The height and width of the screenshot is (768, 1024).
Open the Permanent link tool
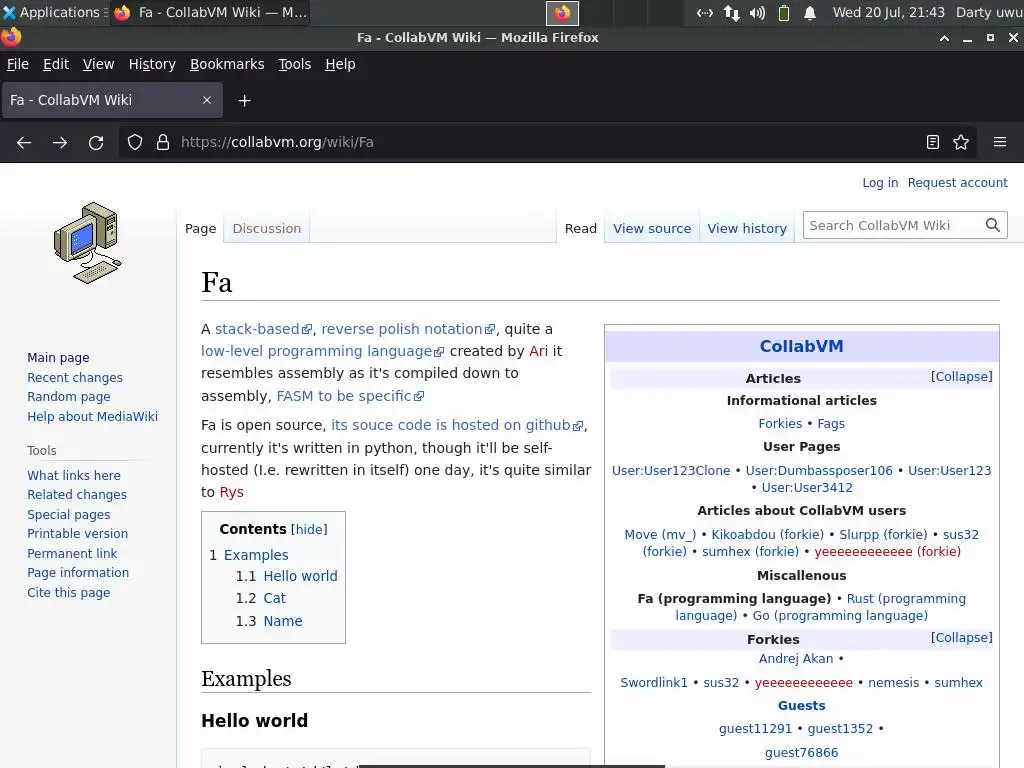click(x=72, y=554)
